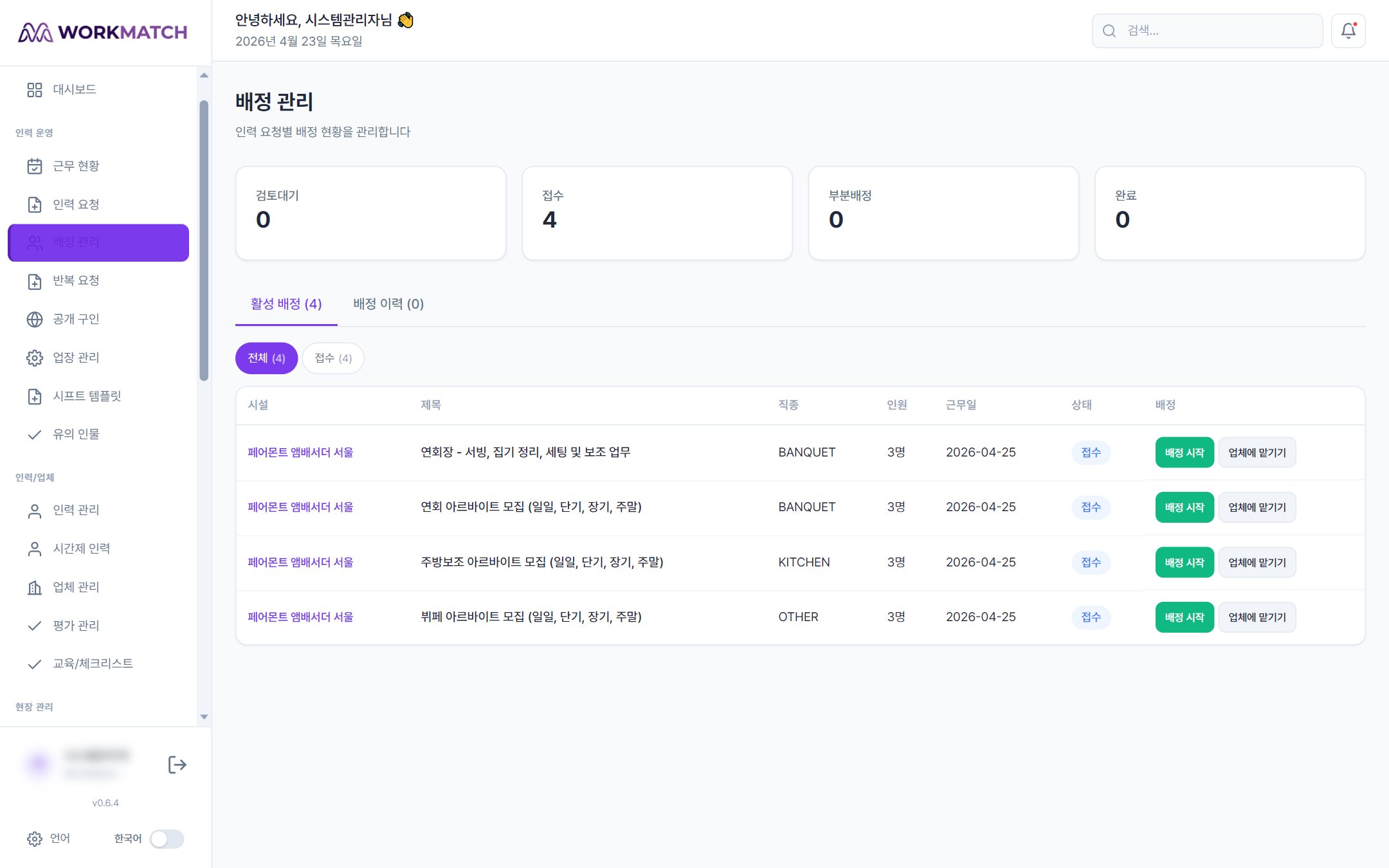Click 배정 시작 for 연회장 - 서빙 row
Screen dimensions: 1389x868
point(1185,453)
